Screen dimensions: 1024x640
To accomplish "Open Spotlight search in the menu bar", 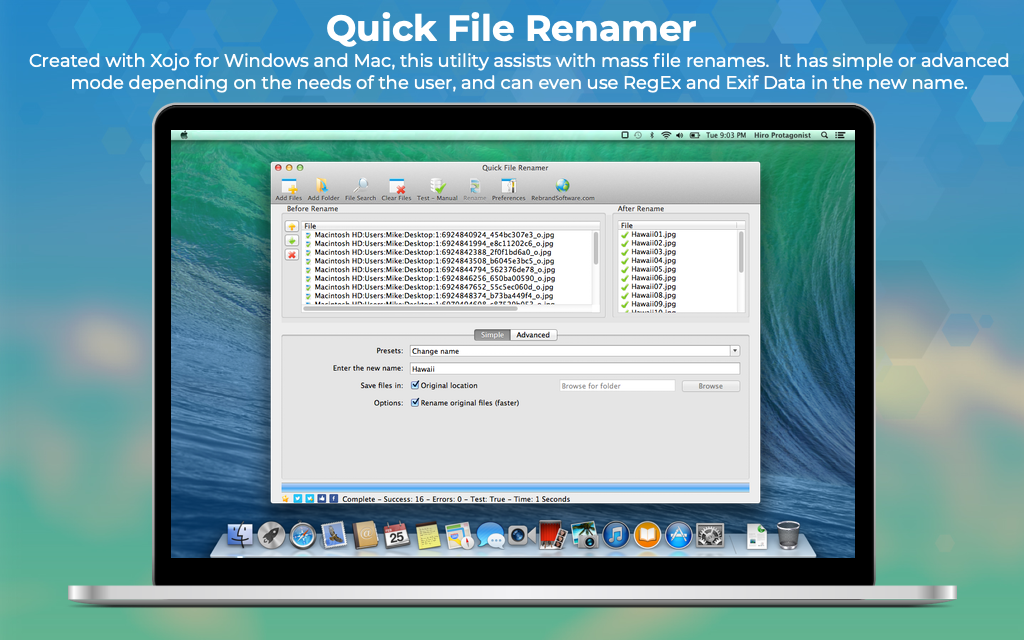I will coord(824,135).
